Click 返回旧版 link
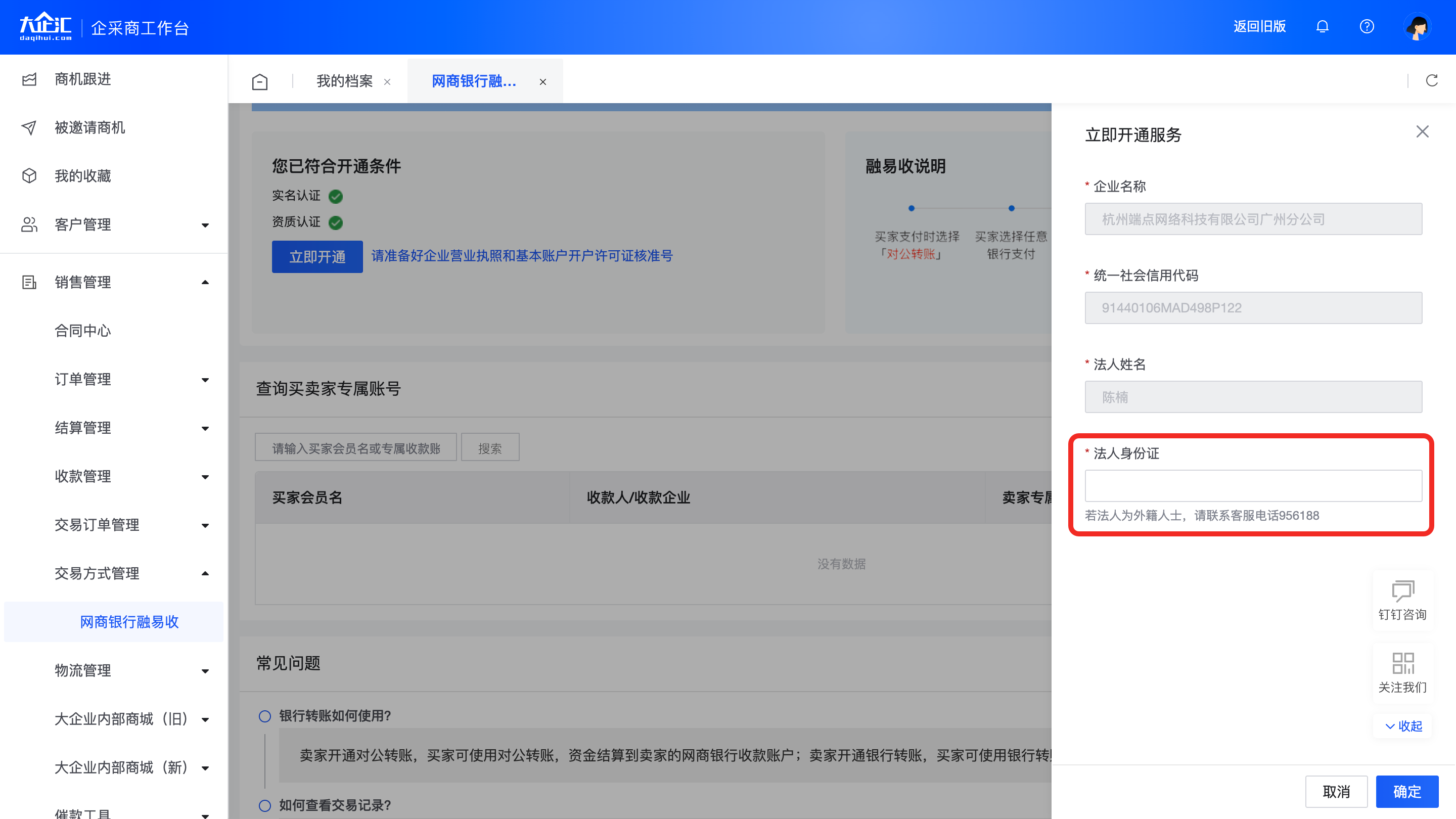1456x819 pixels. pos(1259,27)
